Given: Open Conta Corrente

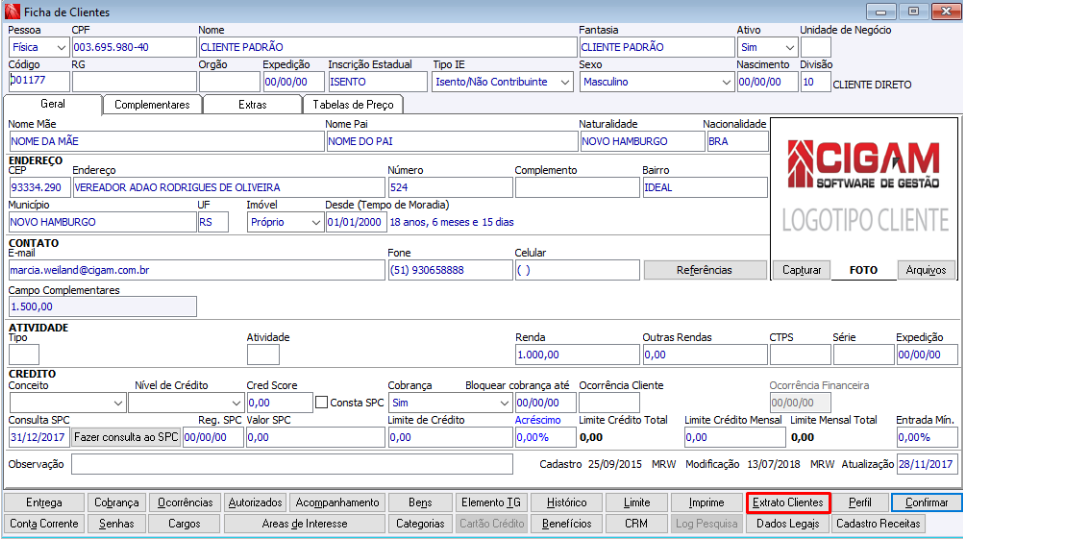Looking at the screenshot, I should pyautogui.click(x=44, y=523).
